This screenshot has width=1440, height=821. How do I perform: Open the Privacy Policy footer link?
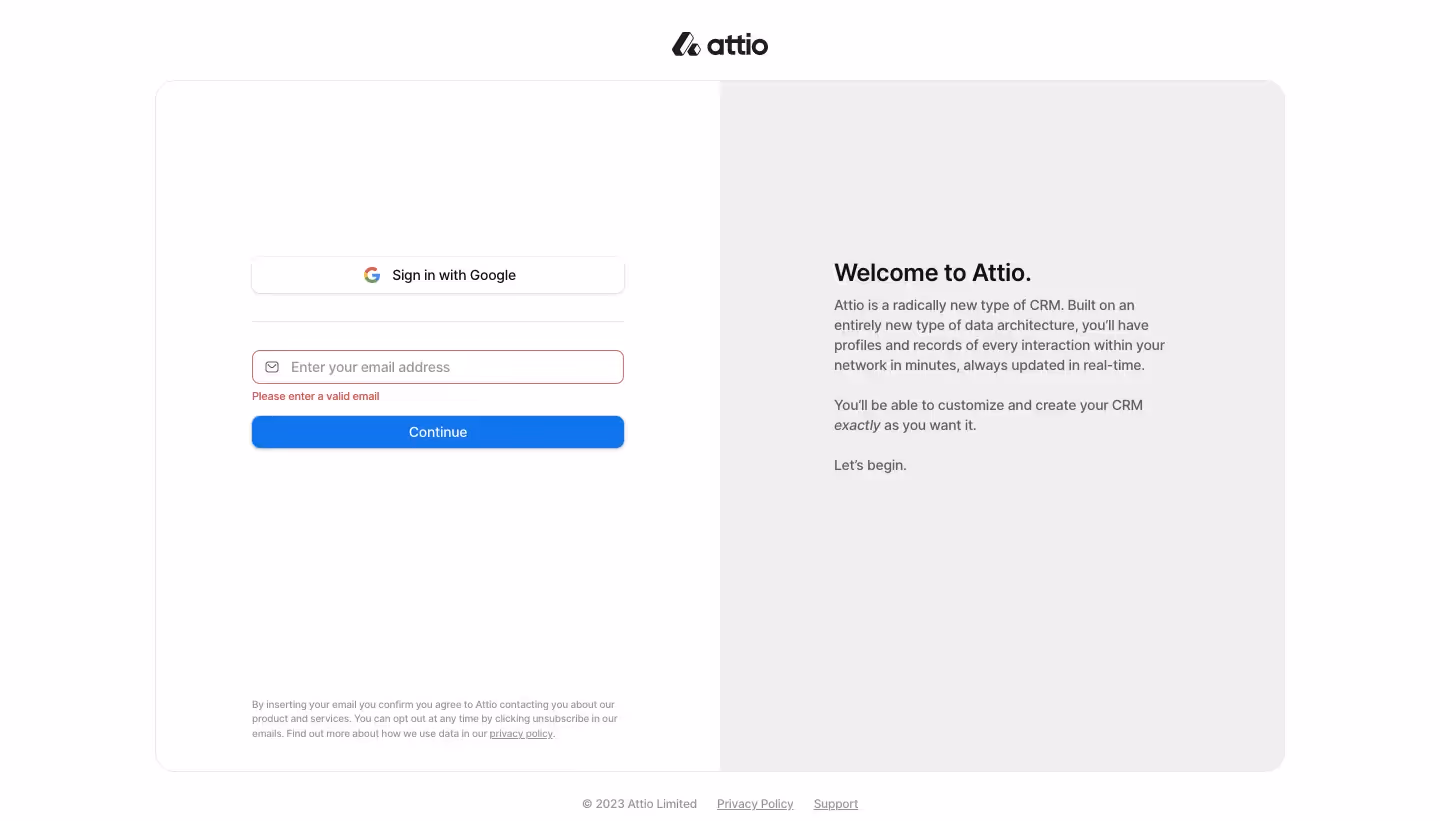(x=754, y=804)
